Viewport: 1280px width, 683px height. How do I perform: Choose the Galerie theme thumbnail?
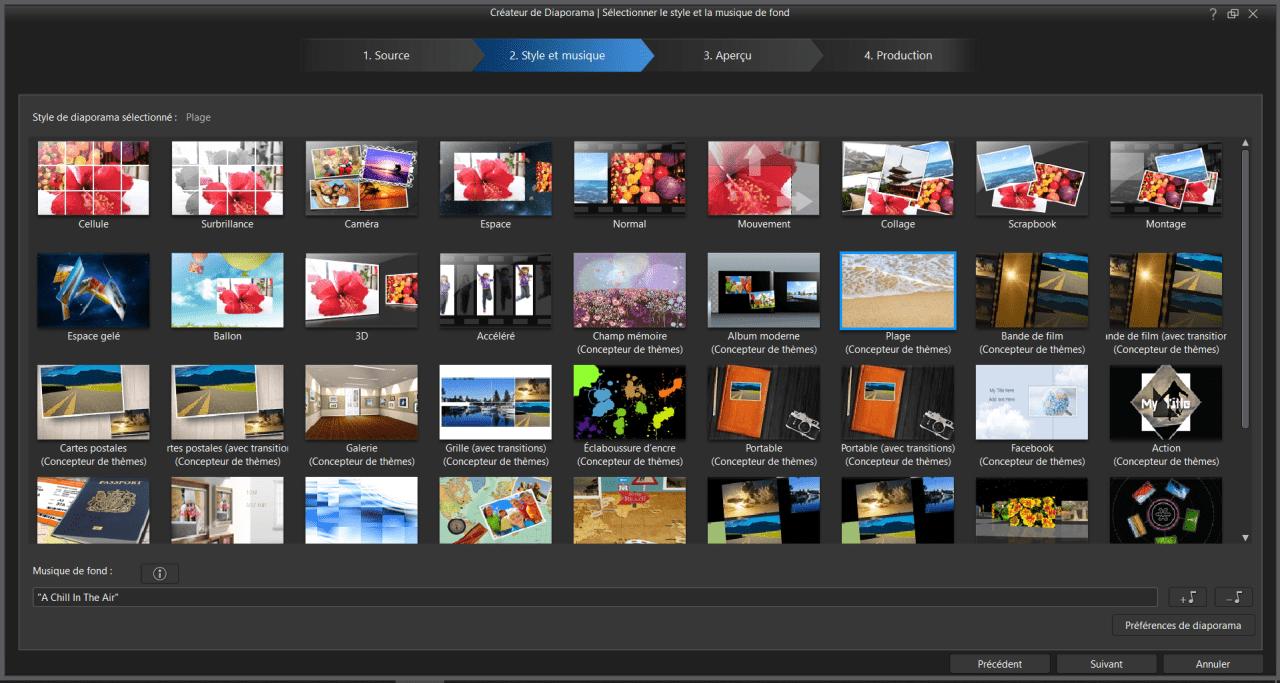coord(361,402)
